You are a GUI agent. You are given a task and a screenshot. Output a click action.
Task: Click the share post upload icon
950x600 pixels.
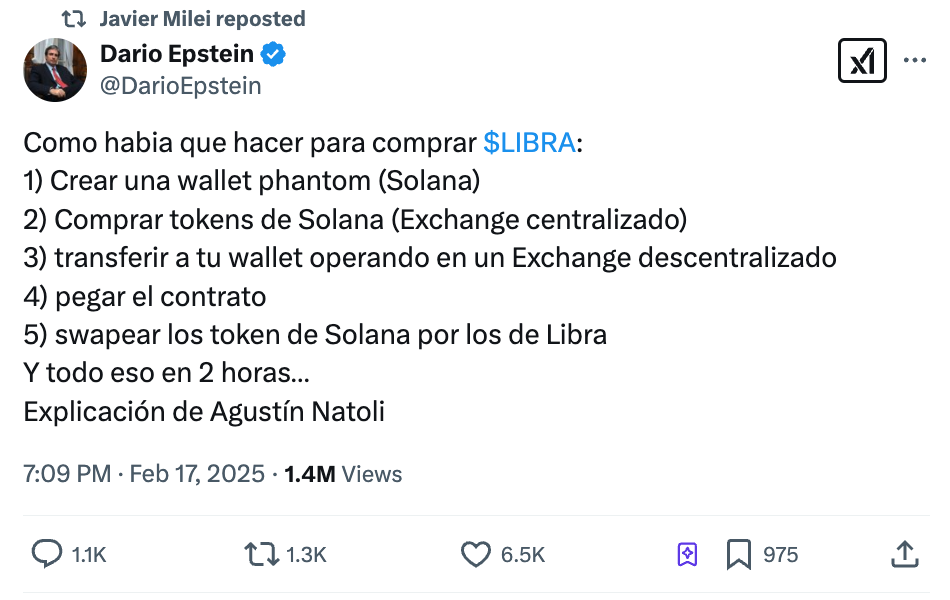click(904, 552)
